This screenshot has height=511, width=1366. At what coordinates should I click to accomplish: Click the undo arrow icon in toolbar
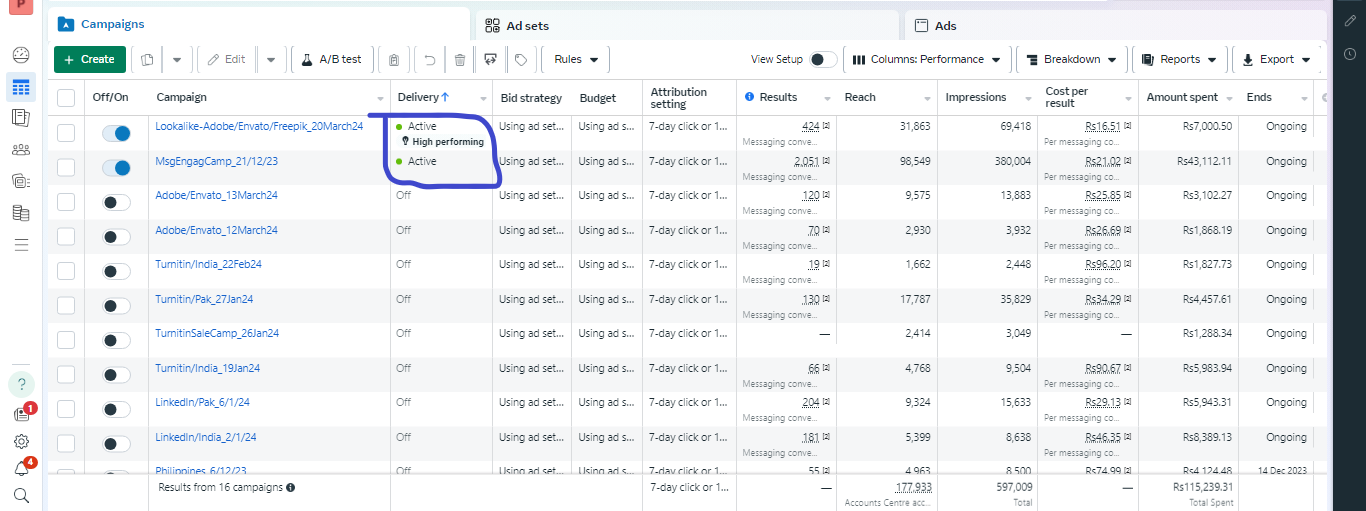point(430,60)
